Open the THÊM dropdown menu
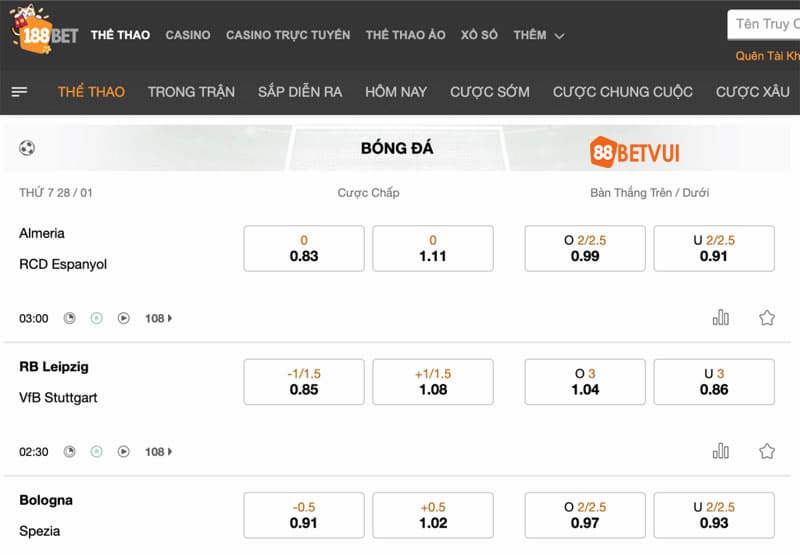This screenshot has width=800, height=555. tap(538, 35)
